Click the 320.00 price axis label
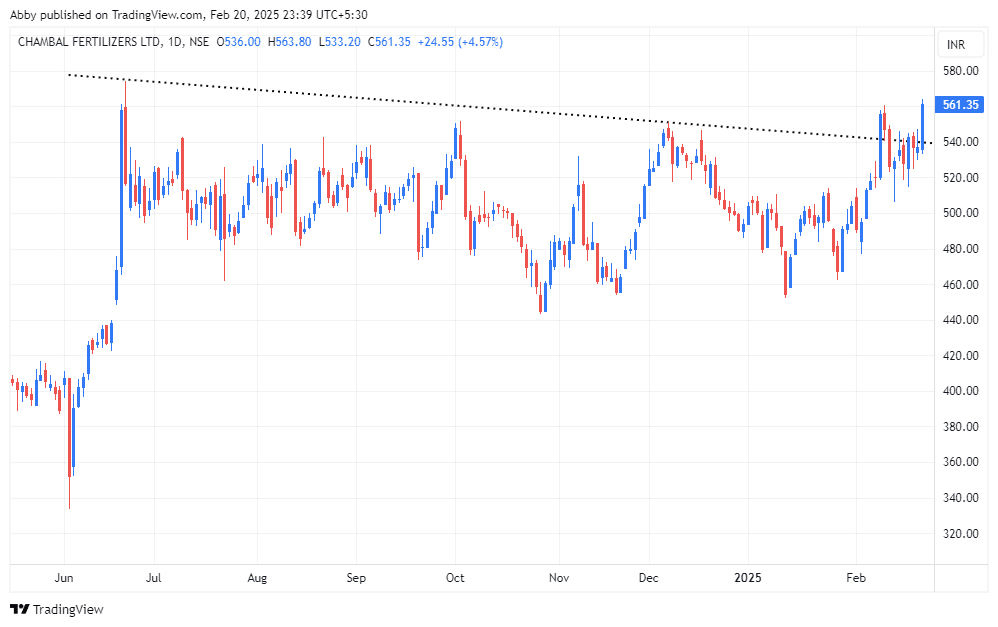This screenshot has height=627, width=998. click(960, 533)
